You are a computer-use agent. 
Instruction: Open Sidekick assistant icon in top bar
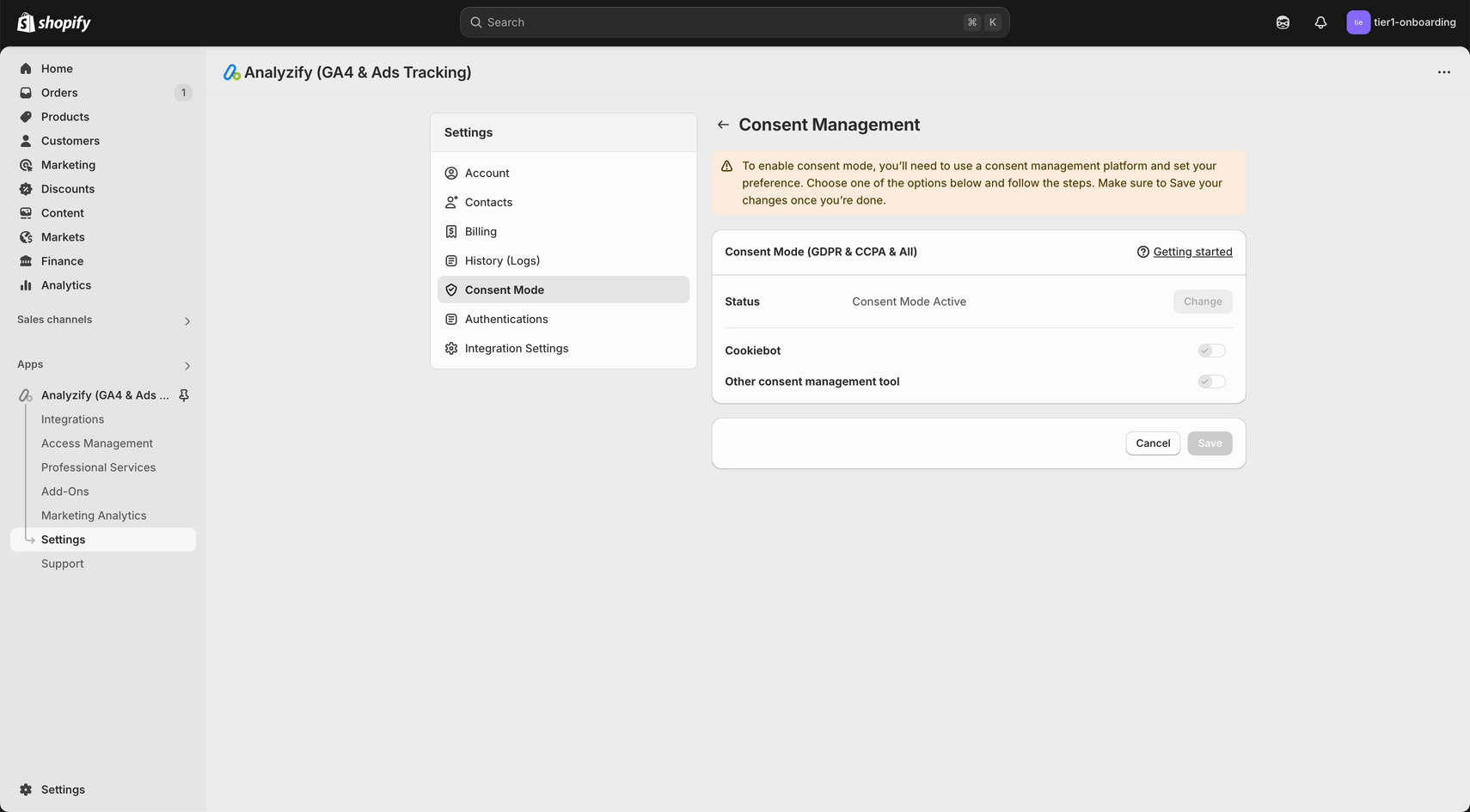(x=1283, y=22)
